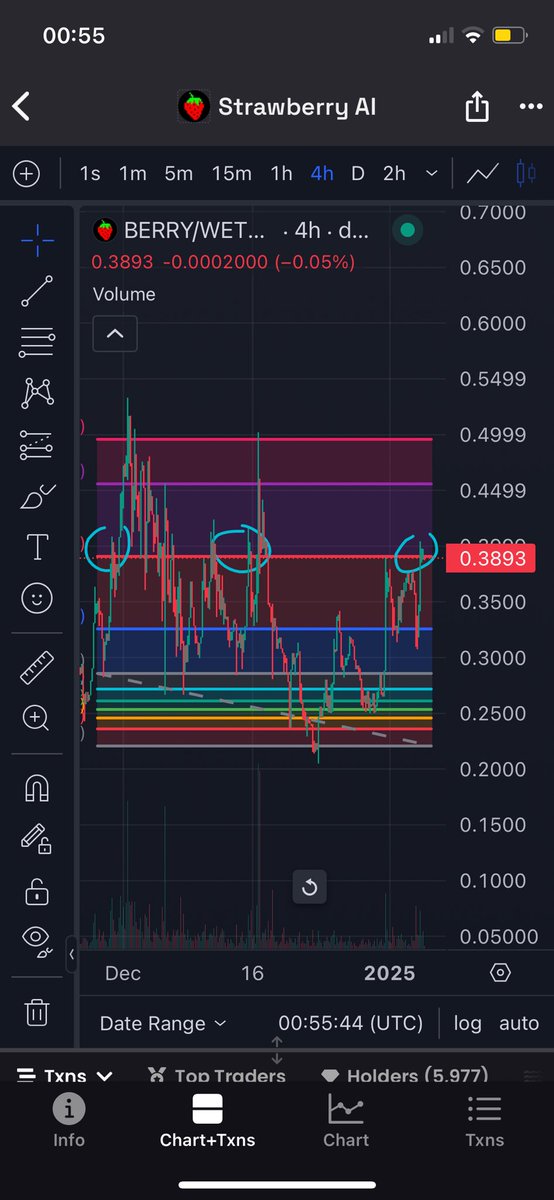Viewport: 554px width, 1200px height.
Task: Select the zoom-in magnifier tool
Action: (37, 717)
